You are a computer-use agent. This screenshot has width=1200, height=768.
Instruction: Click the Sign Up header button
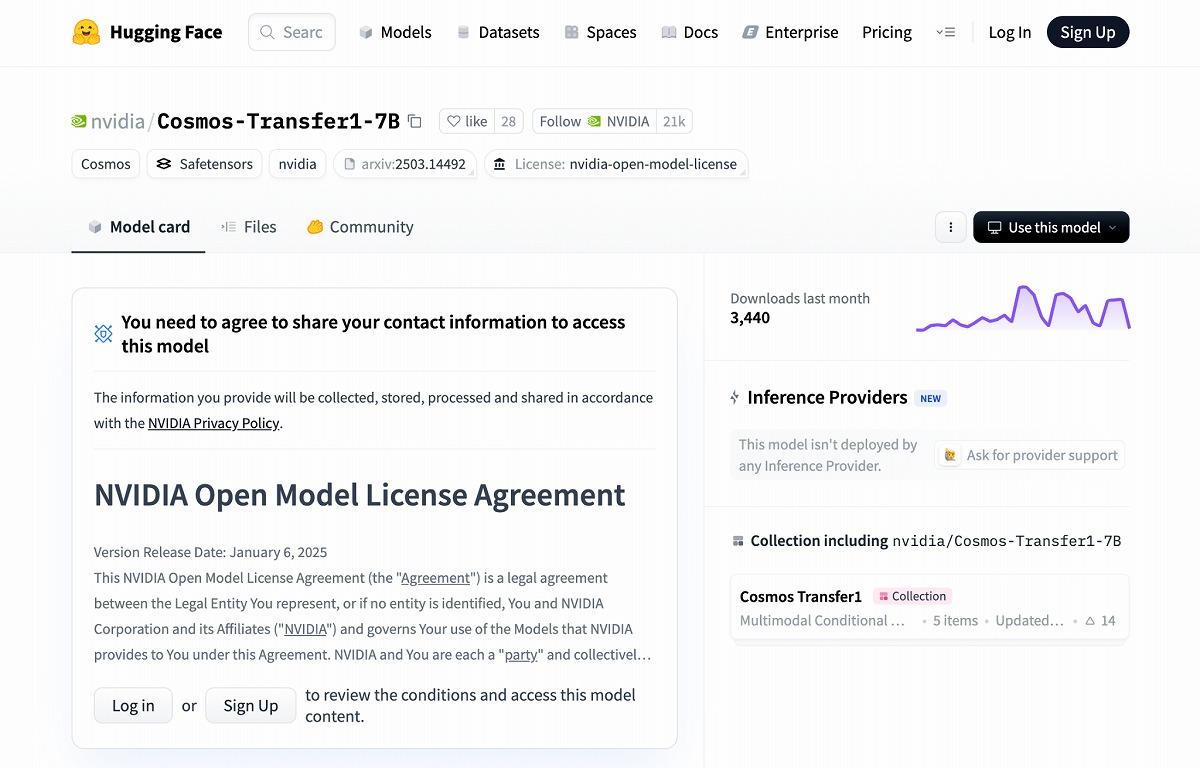(x=1088, y=32)
